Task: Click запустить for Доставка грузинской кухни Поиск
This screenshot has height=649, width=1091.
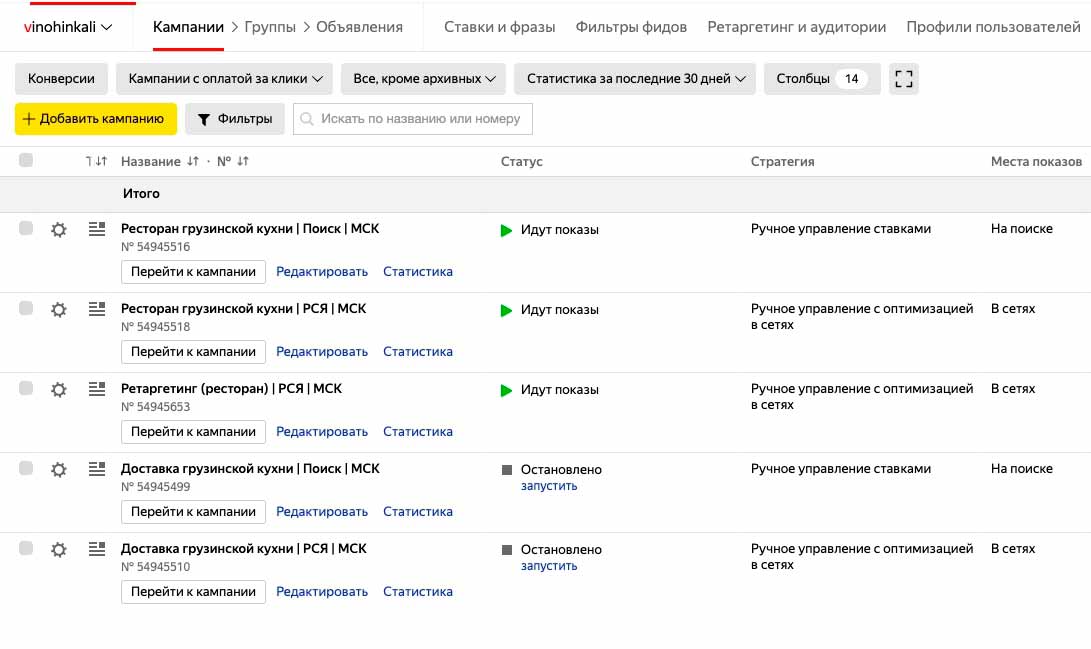Action: pos(549,486)
